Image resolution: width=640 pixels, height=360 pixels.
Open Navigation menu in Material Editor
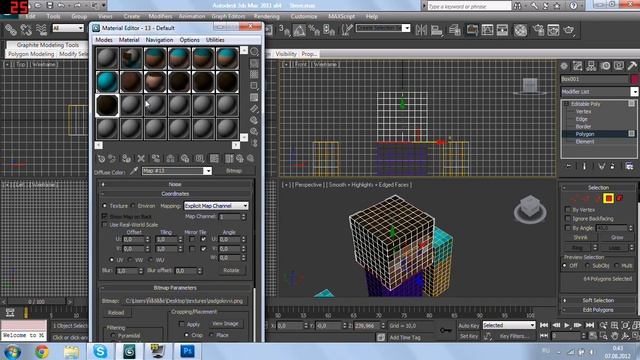[x=159, y=40]
